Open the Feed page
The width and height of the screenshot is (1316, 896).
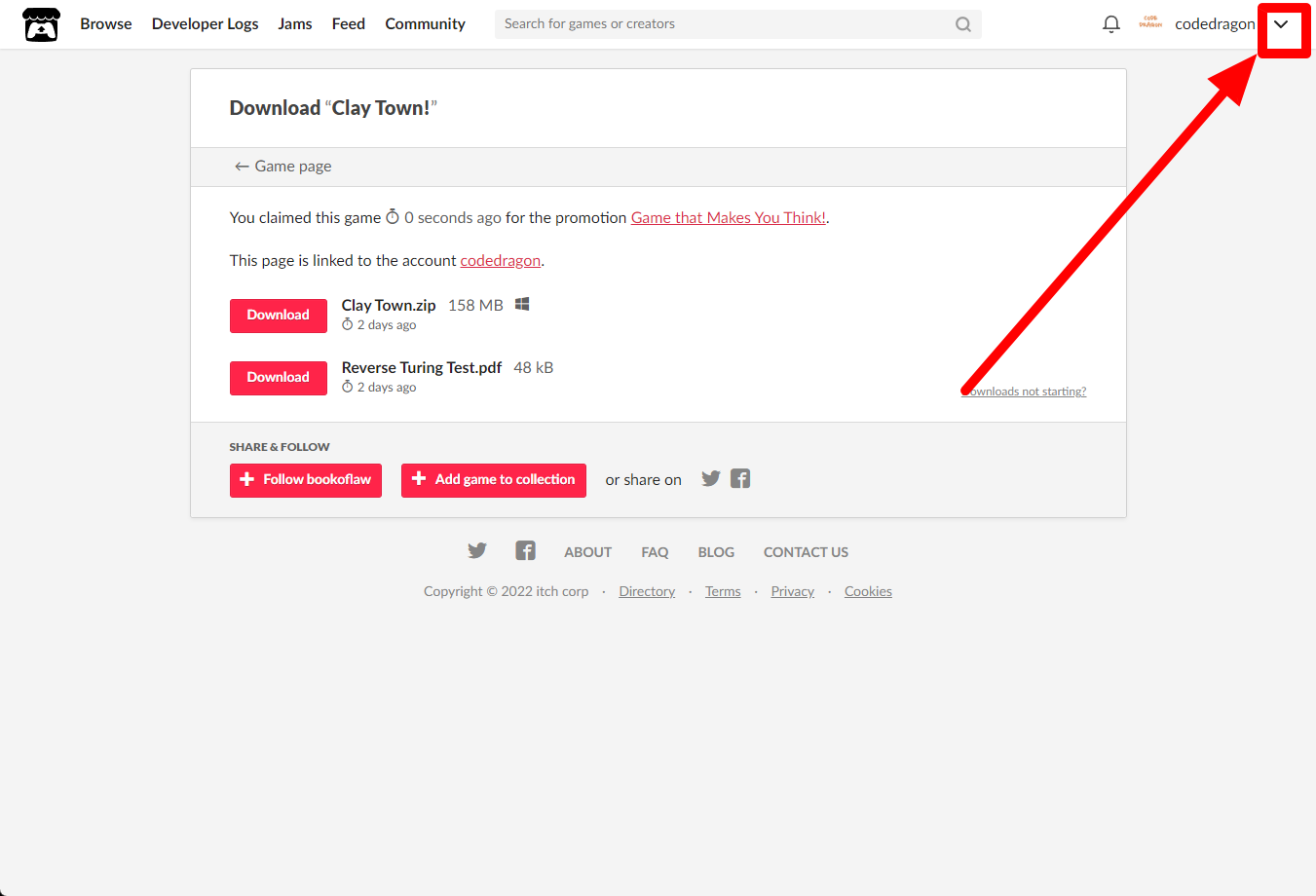[349, 24]
